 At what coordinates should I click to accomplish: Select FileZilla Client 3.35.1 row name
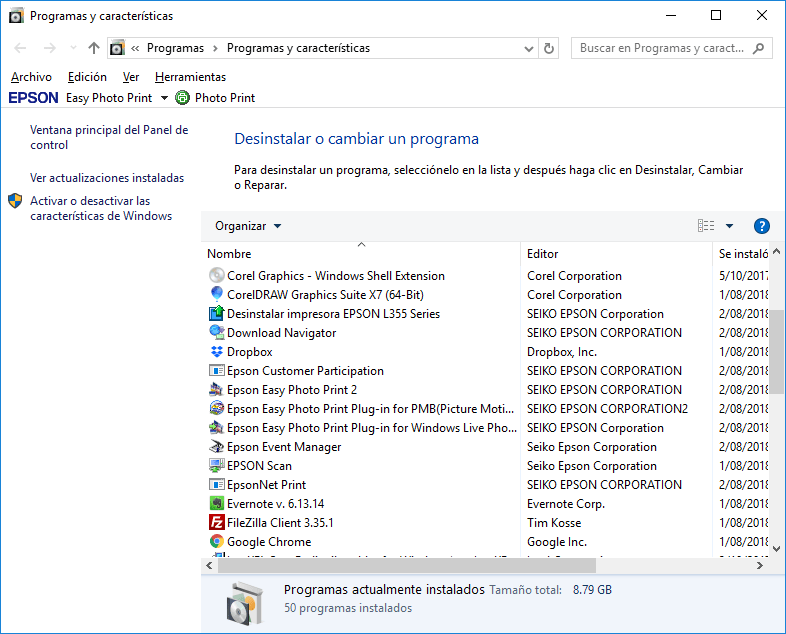tap(280, 523)
